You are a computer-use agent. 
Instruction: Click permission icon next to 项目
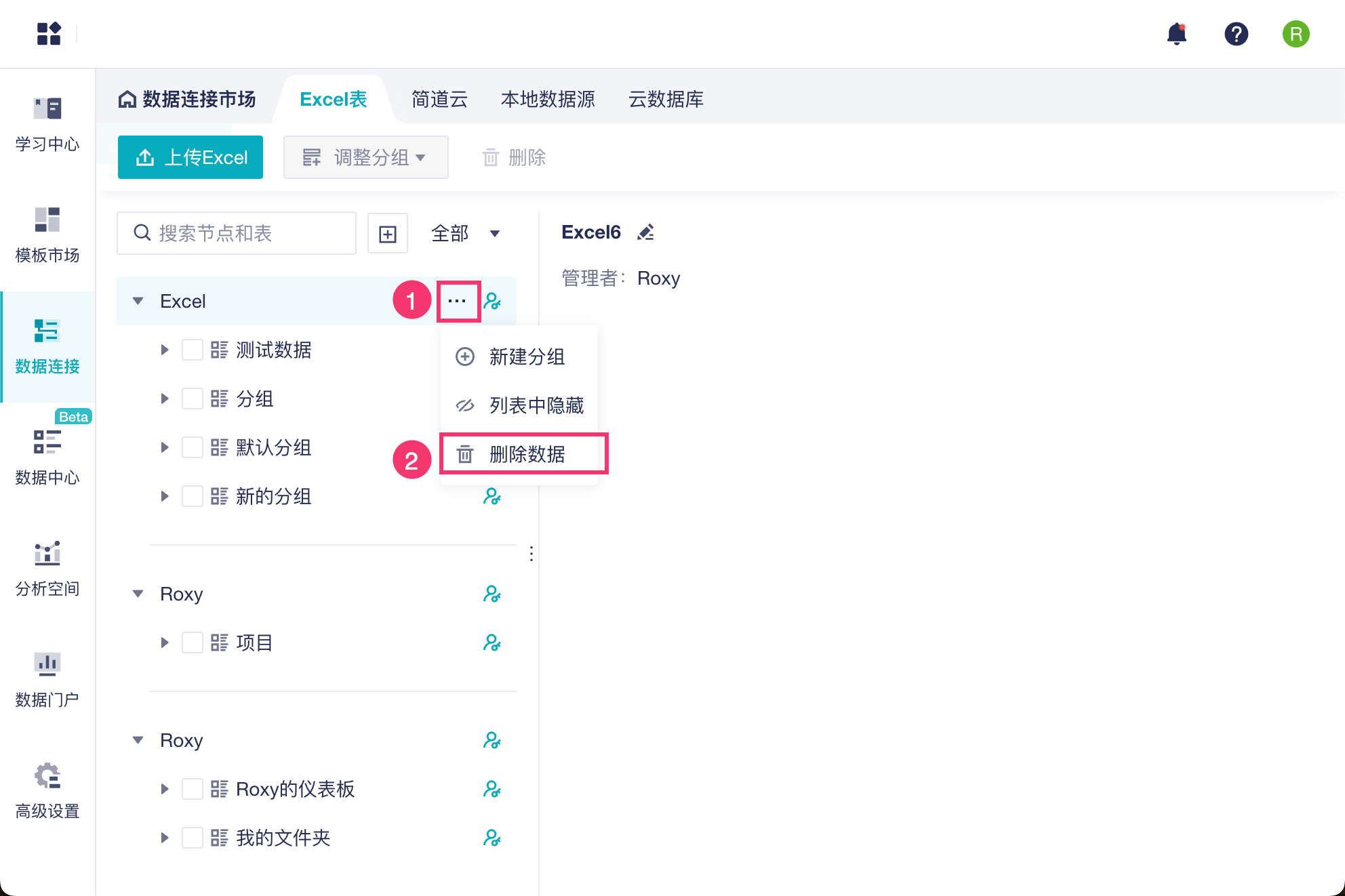coord(491,643)
